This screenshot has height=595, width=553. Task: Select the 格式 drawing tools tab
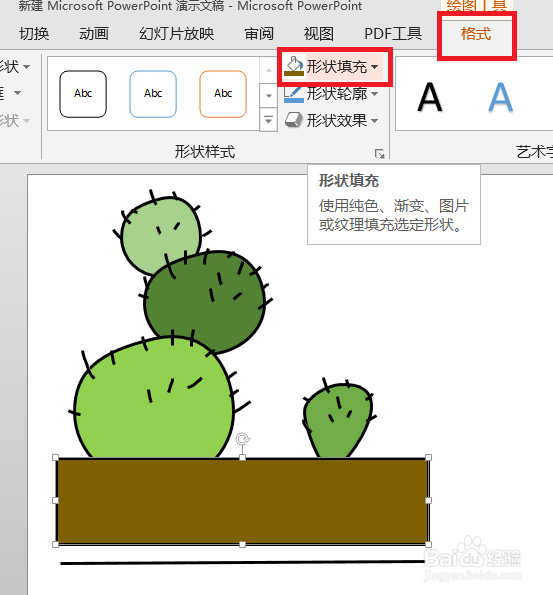[476, 34]
